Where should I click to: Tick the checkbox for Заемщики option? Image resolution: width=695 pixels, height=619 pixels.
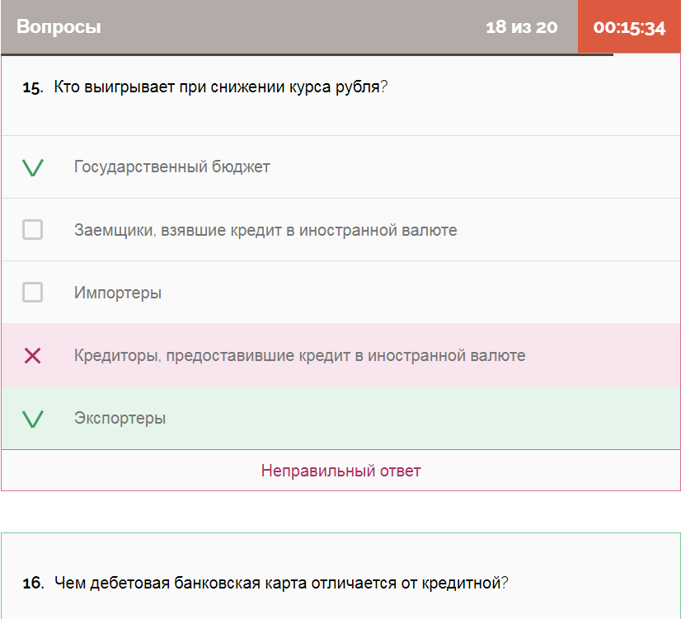click(x=33, y=230)
